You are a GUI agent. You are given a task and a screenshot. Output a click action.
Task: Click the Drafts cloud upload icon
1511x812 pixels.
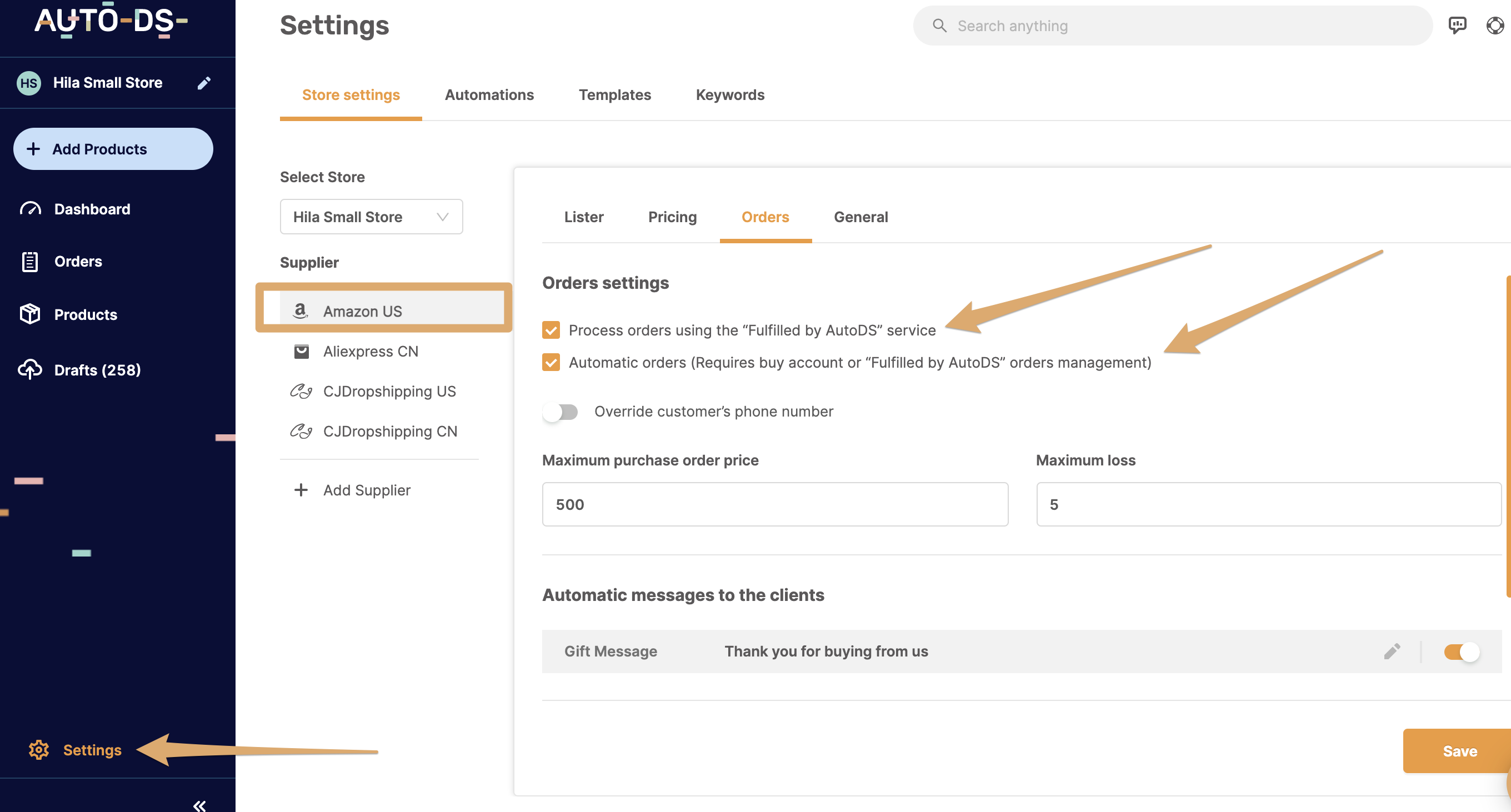click(x=30, y=369)
